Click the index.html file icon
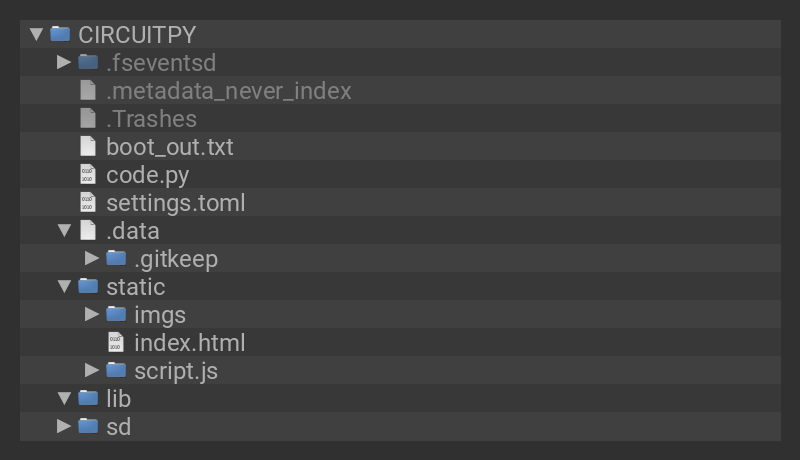 click(x=116, y=343)
